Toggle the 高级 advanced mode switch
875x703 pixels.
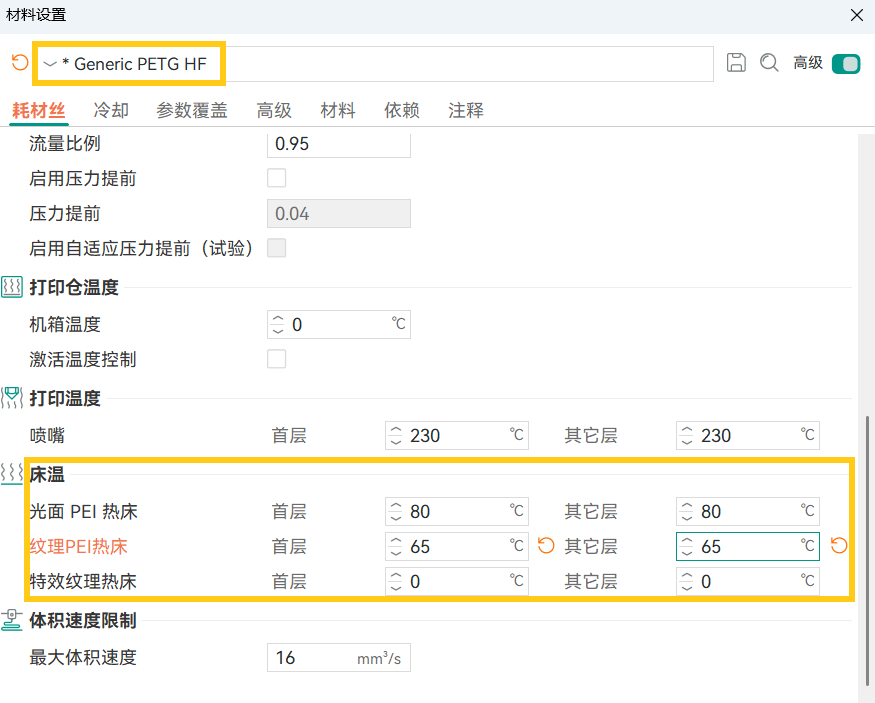coord(845,64)
